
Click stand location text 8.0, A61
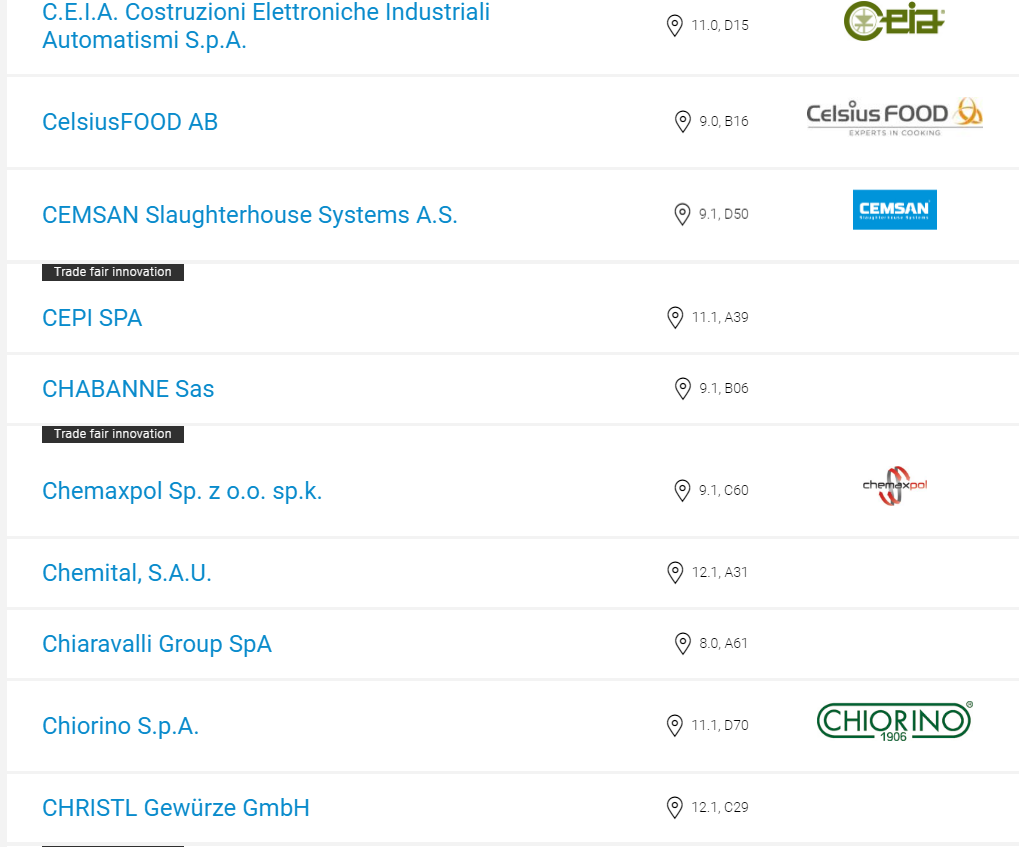coord(723,644)
